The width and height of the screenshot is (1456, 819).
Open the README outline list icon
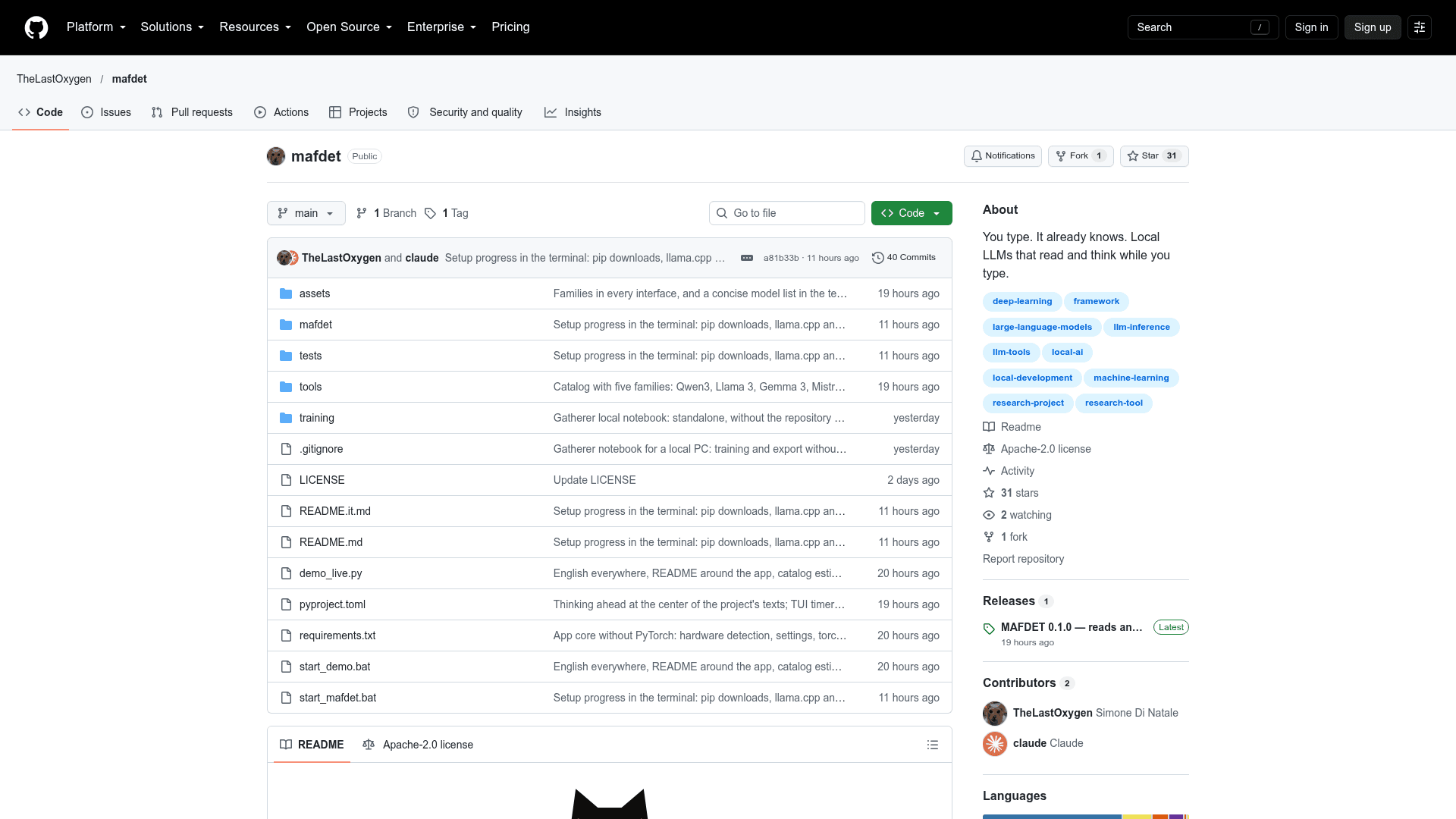coord(933,745)
